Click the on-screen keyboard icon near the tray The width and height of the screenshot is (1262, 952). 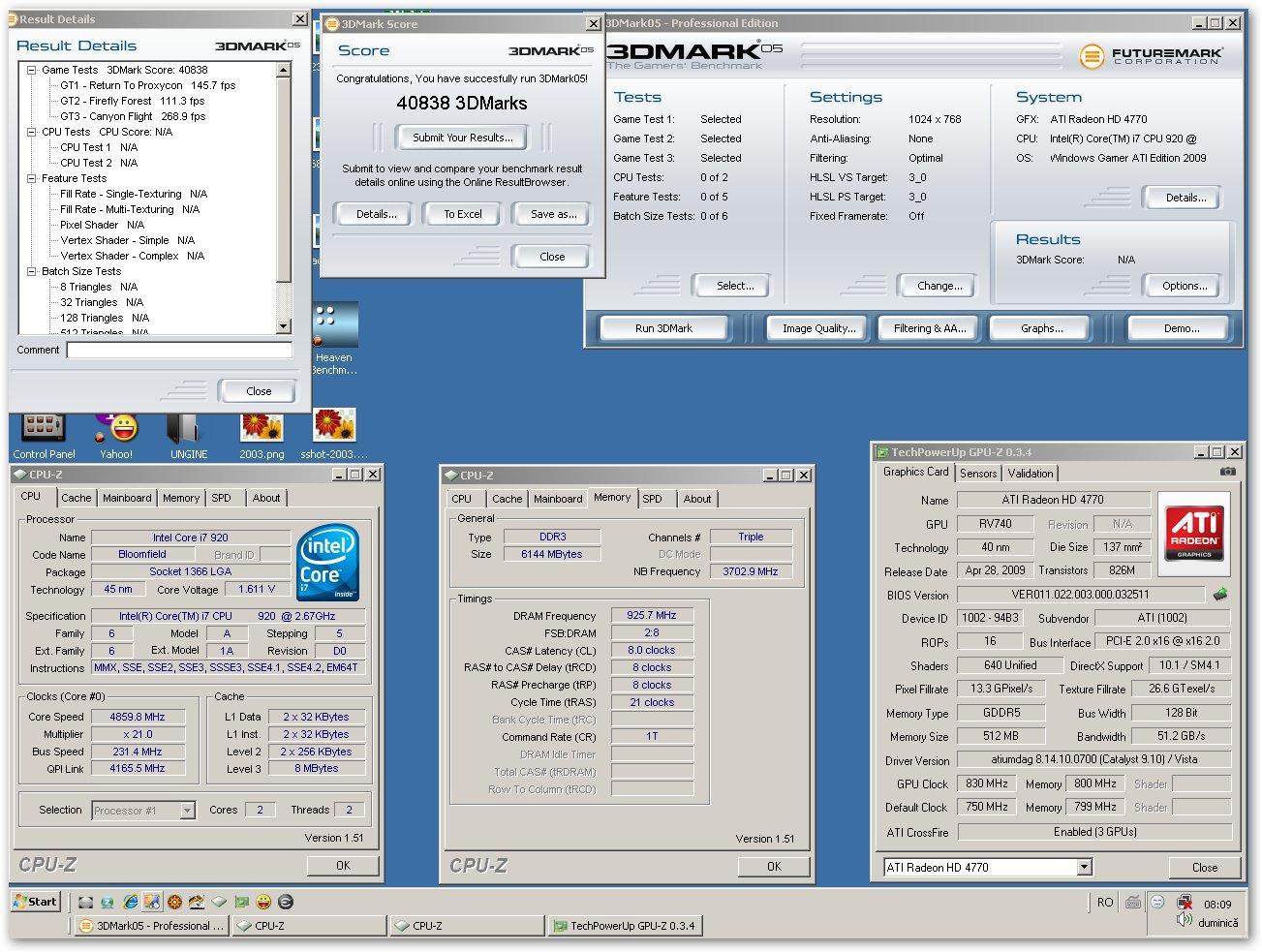tap(1133, 902)
